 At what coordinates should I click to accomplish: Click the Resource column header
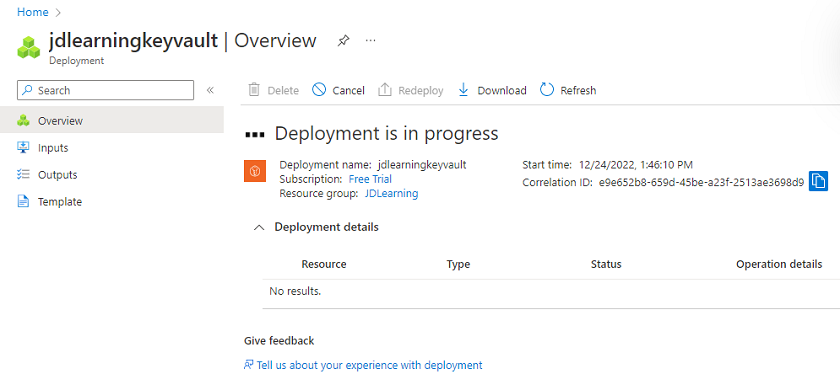(x=324, y=264)
